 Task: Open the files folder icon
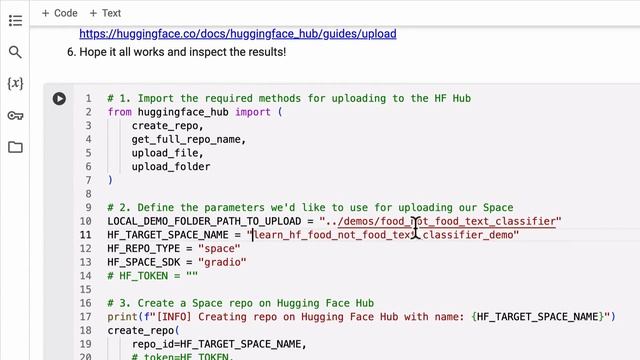tap(15, 147)
